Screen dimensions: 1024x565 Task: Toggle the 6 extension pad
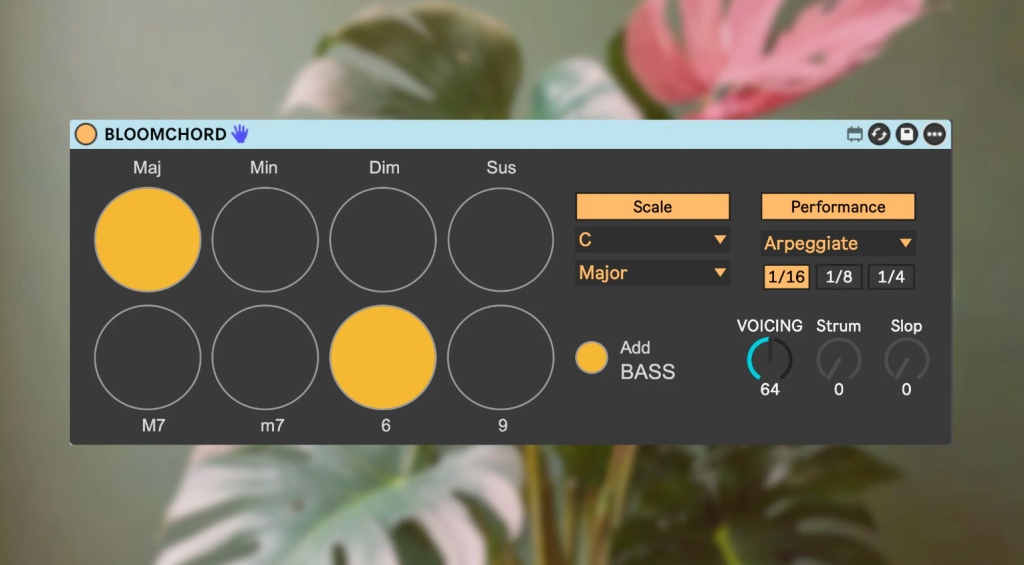click(x=383, y=357)
